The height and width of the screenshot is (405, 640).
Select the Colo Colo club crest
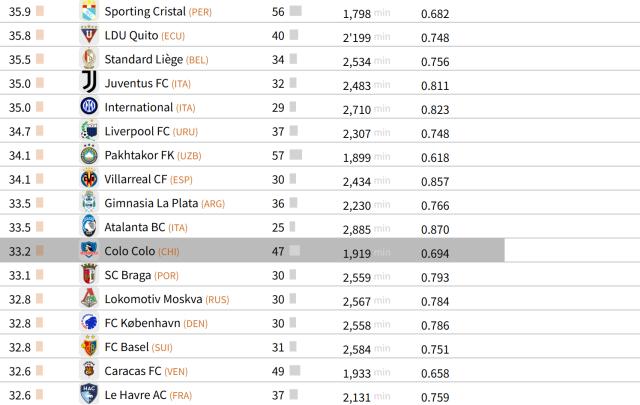tap(89, 251)
